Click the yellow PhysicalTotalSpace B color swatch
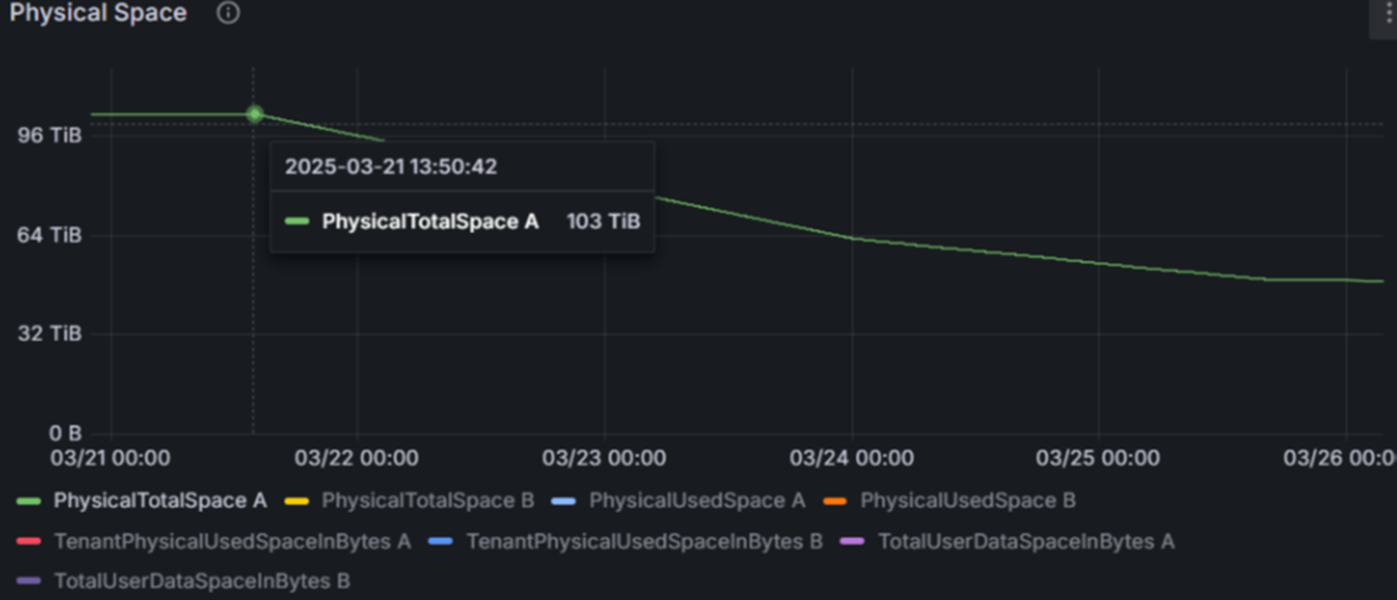 297,501
